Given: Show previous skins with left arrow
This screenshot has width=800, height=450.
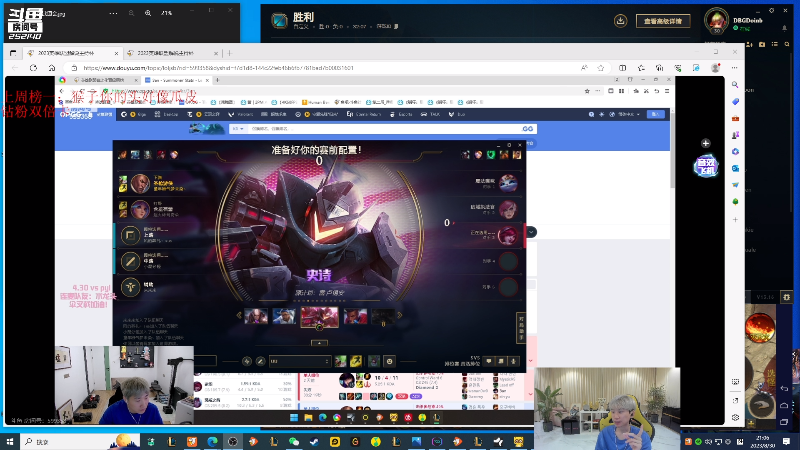Looking at the screenshot, I should pos(239,315).
